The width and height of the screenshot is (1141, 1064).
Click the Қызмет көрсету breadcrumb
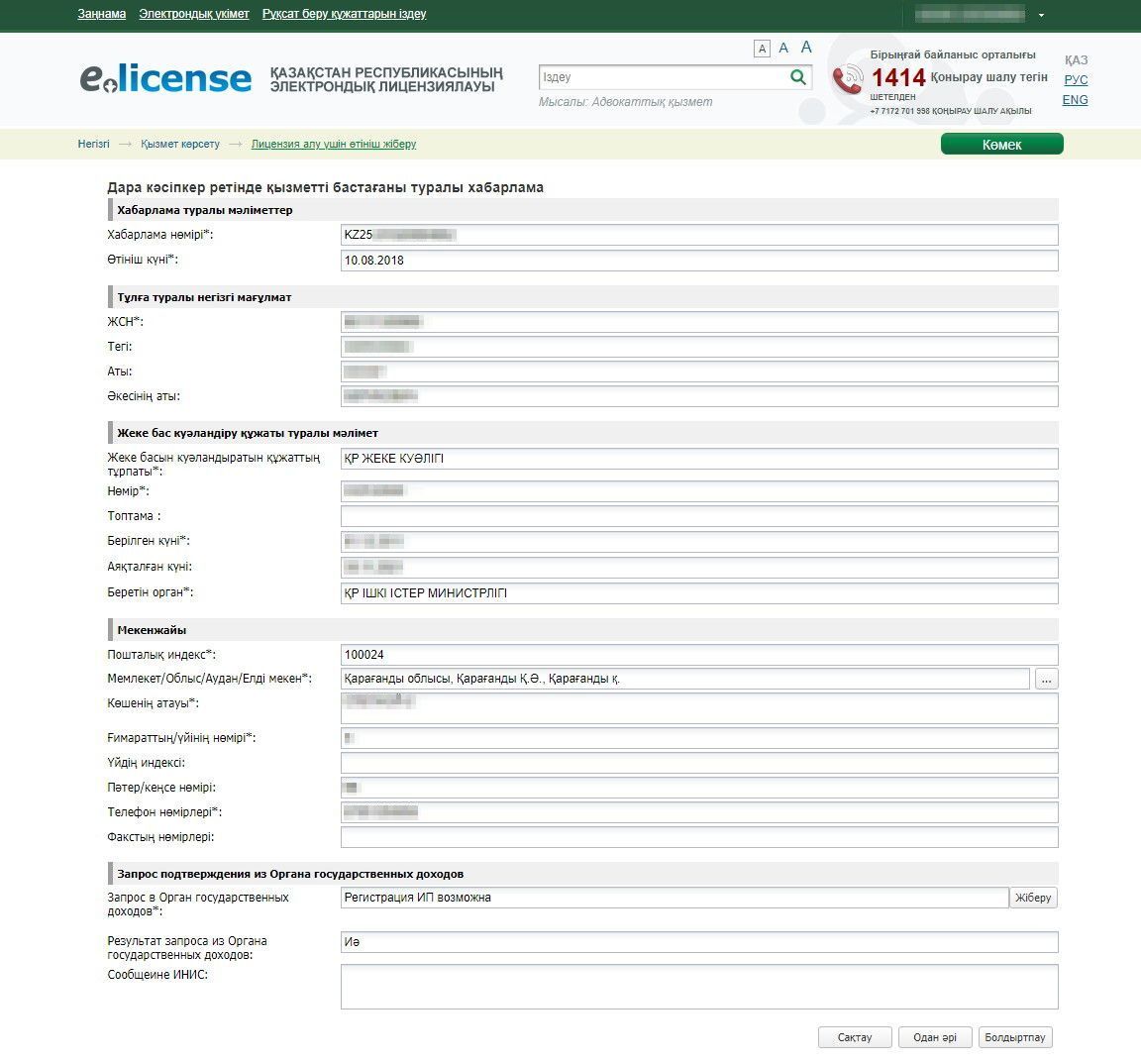[x=180, y=144]
